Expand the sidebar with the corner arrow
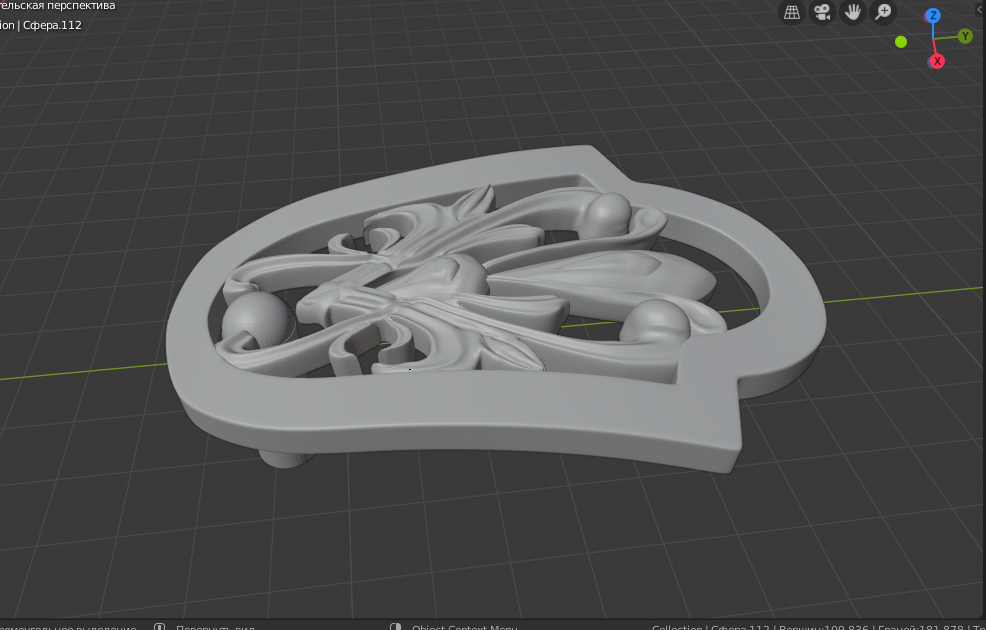This screenshot has height=630, width=986. 982,11
